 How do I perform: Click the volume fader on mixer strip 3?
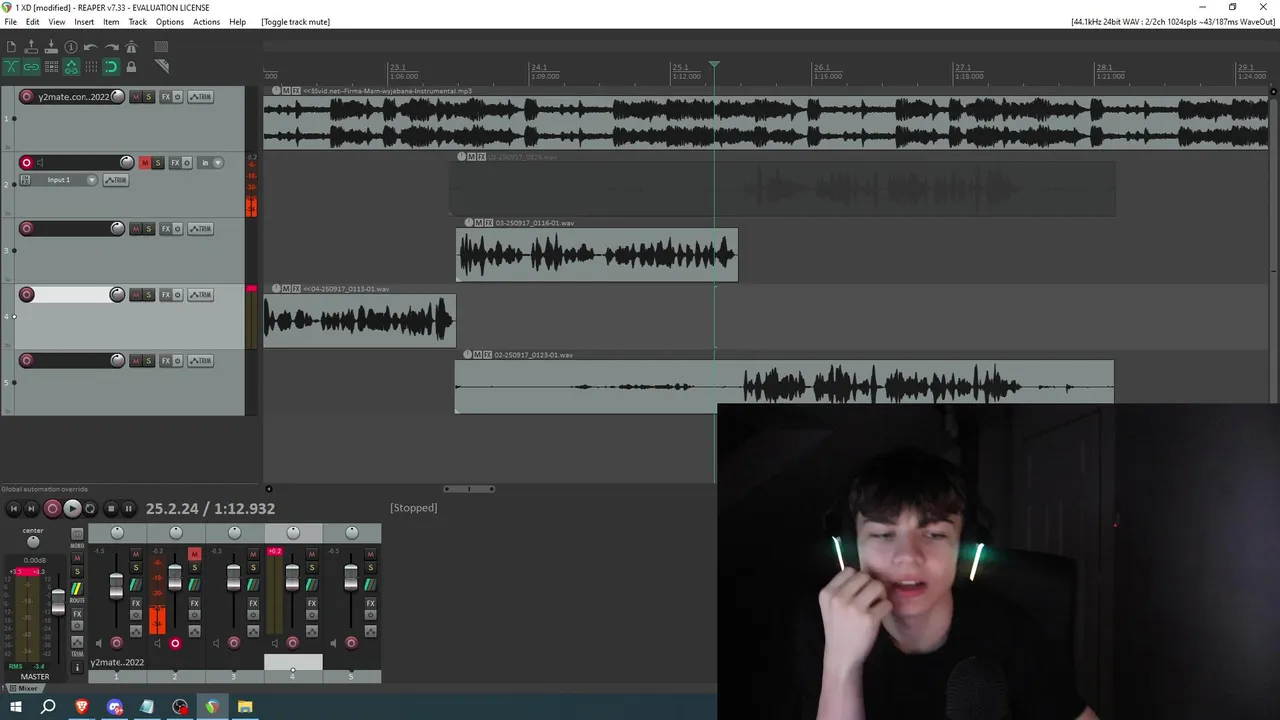tap(233, 579)
